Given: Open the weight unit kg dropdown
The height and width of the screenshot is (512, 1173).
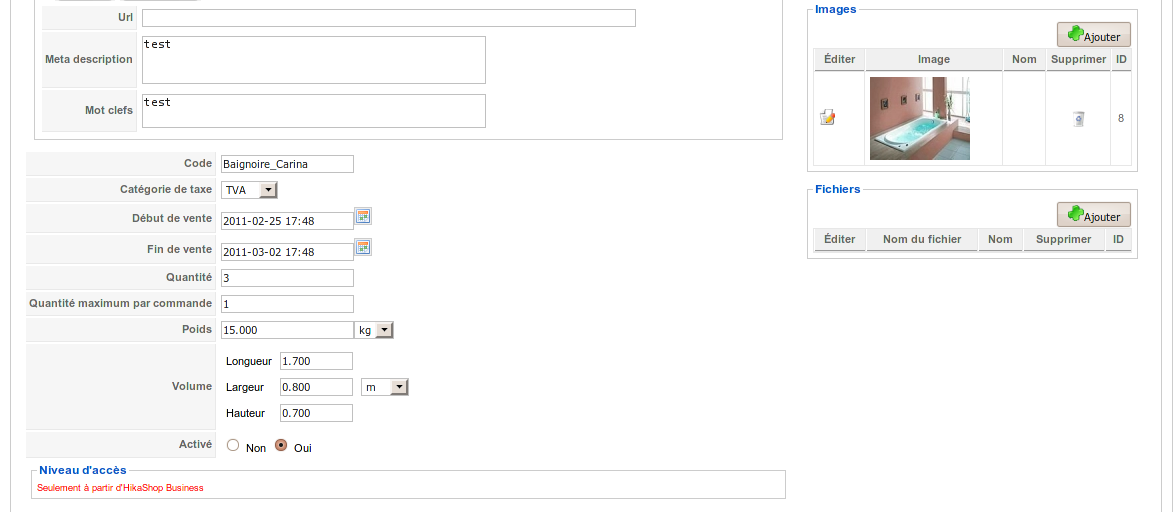Looking at the screenshot, I should click(374, 330).
